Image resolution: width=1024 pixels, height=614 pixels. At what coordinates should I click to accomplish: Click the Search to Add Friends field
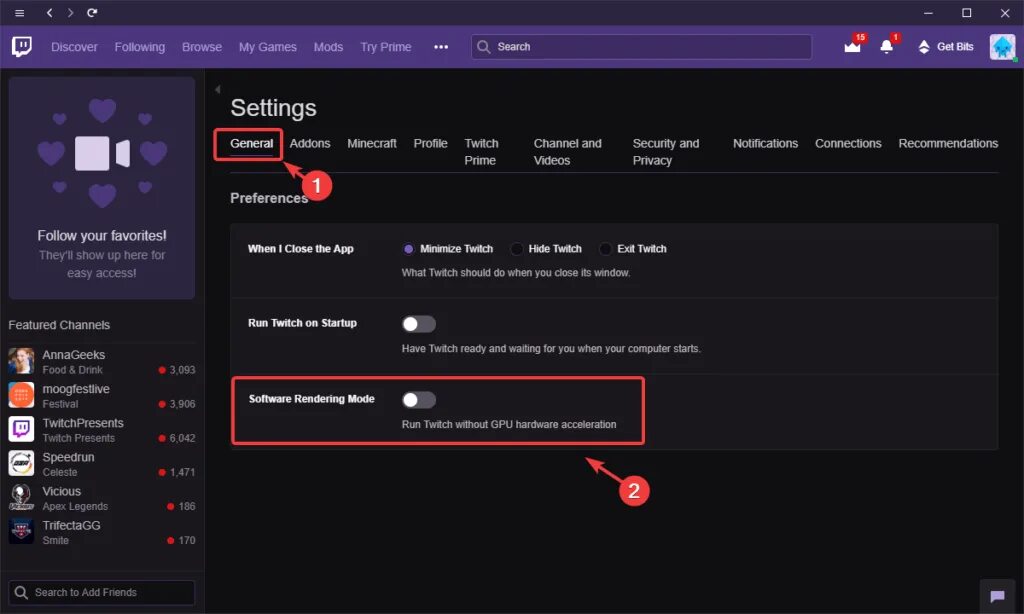click(102, 592)
